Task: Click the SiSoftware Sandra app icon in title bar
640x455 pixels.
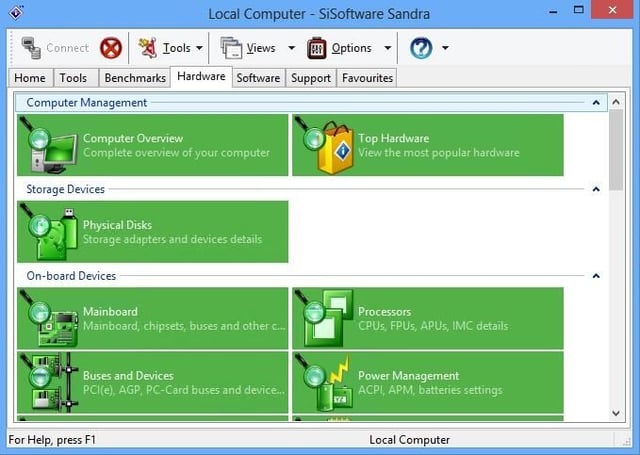Action: pos(16,13)
